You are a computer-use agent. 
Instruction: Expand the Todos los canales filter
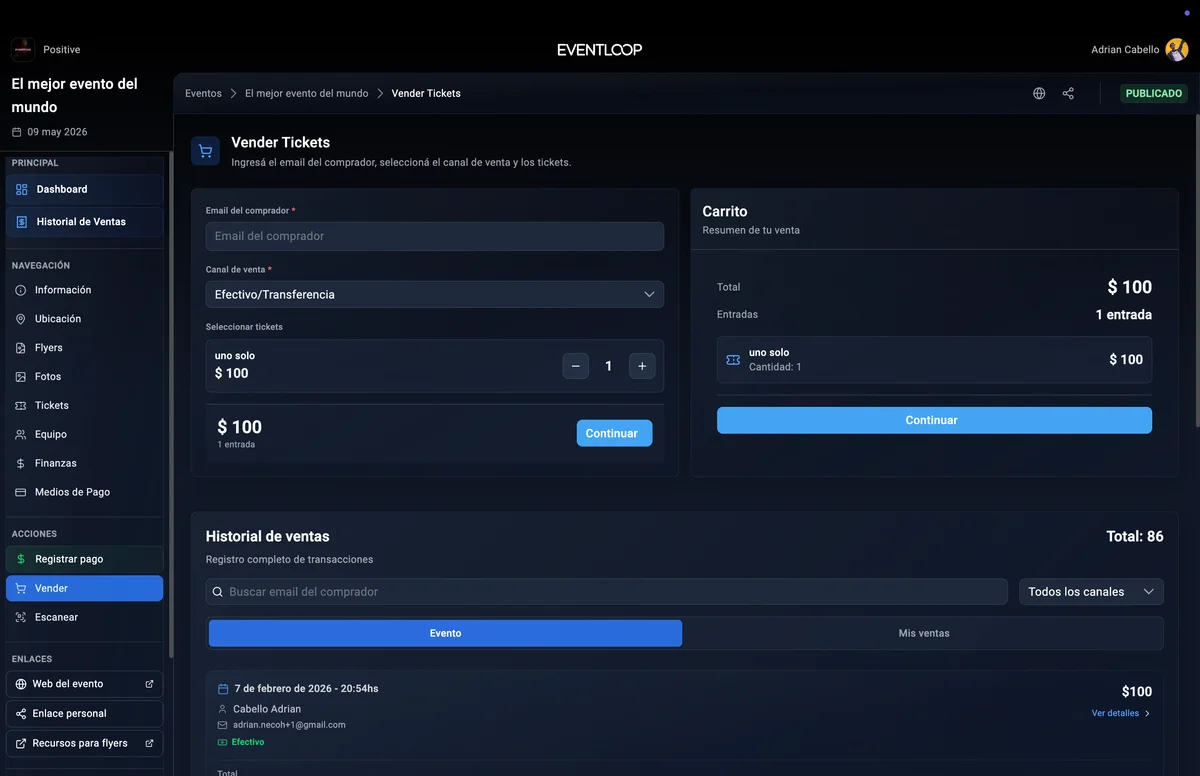point(1090,591)
